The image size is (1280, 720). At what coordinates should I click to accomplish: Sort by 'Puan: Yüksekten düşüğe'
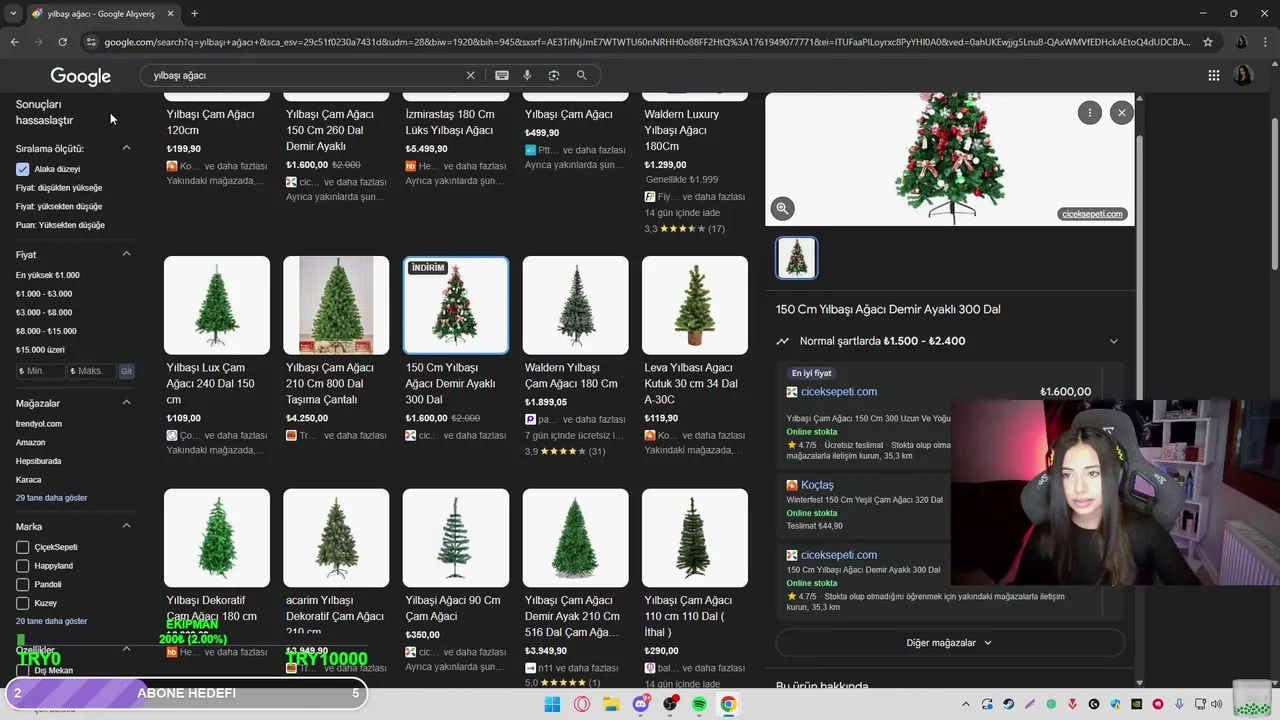[60, 225]
